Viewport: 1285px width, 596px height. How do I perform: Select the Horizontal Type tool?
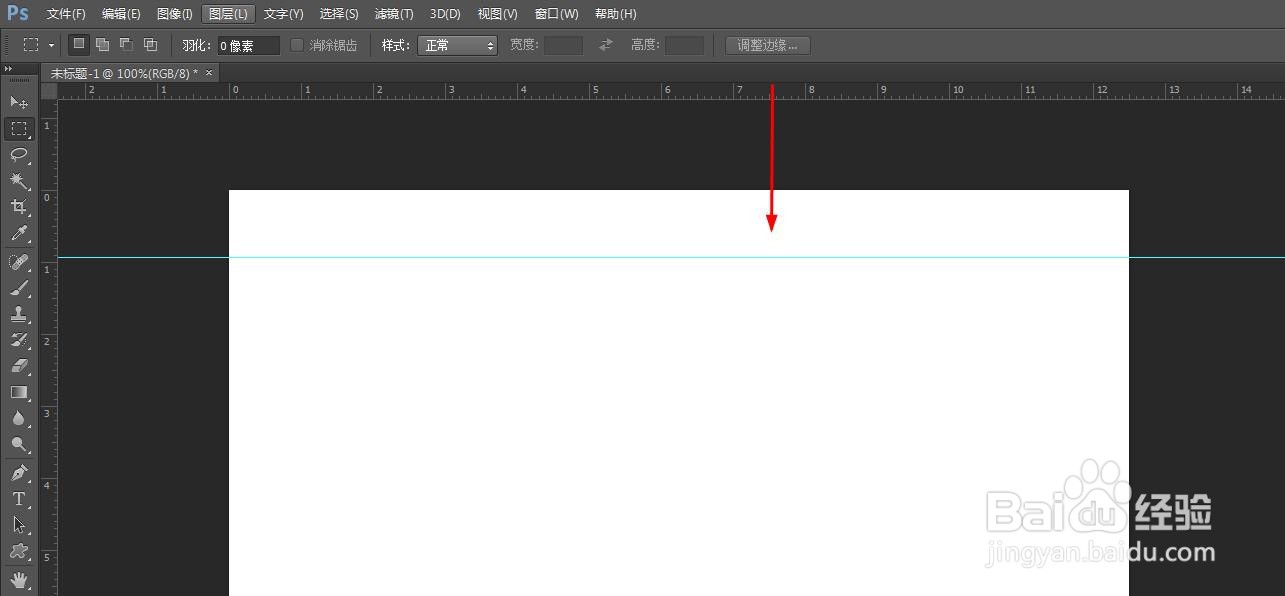click(19, 499)
